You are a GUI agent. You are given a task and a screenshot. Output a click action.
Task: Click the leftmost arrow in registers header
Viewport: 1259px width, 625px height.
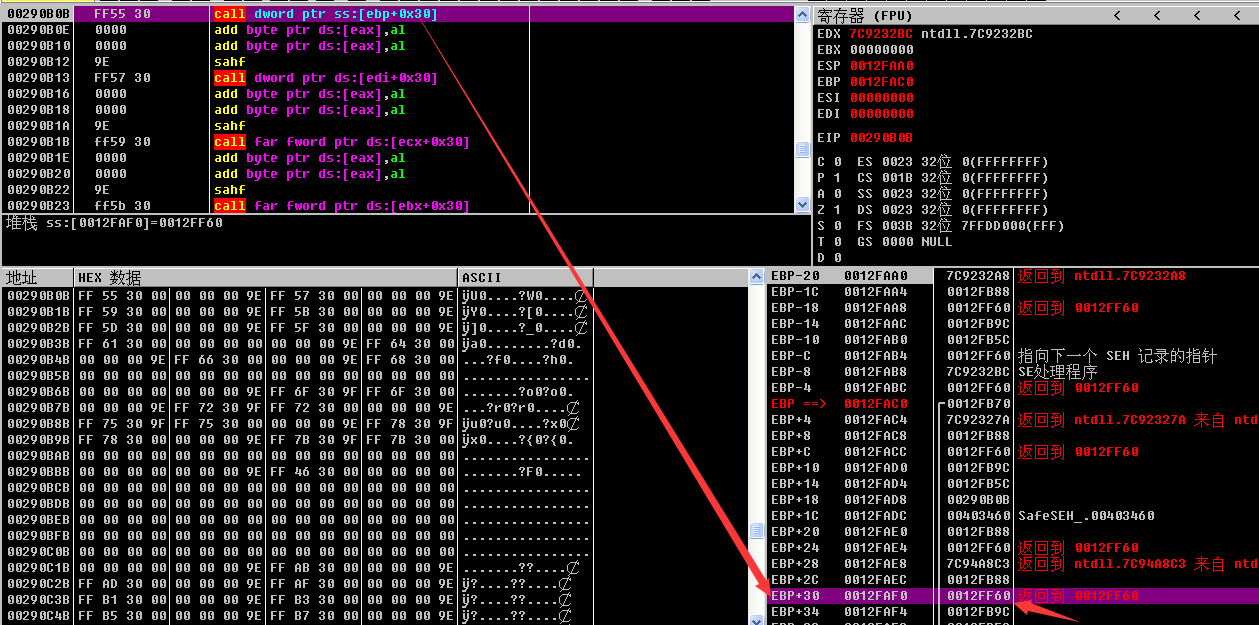tap(1116, 15)
